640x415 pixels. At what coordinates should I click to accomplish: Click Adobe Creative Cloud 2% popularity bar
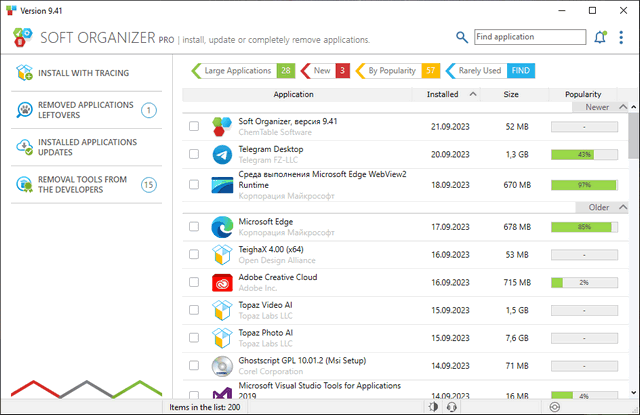coord(584,282)
